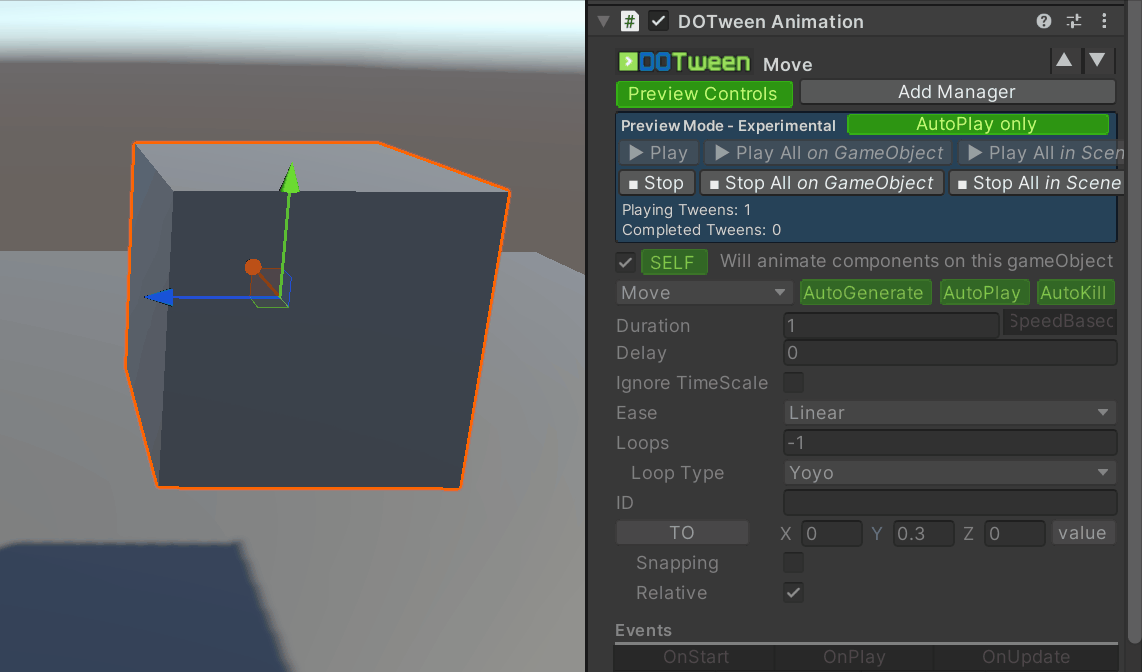Click the Completed Tweens: 0 text

(x=701, y=230)
